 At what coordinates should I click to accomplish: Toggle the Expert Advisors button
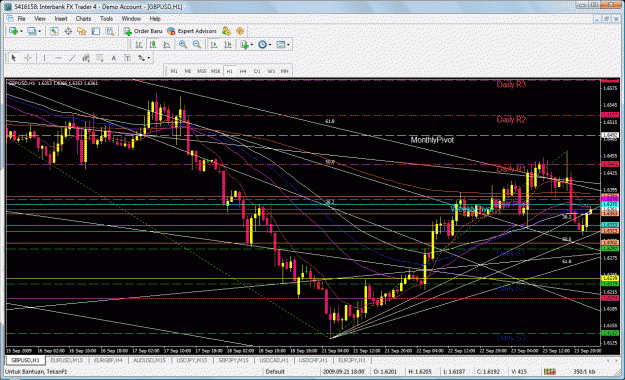tap(192, 31)
